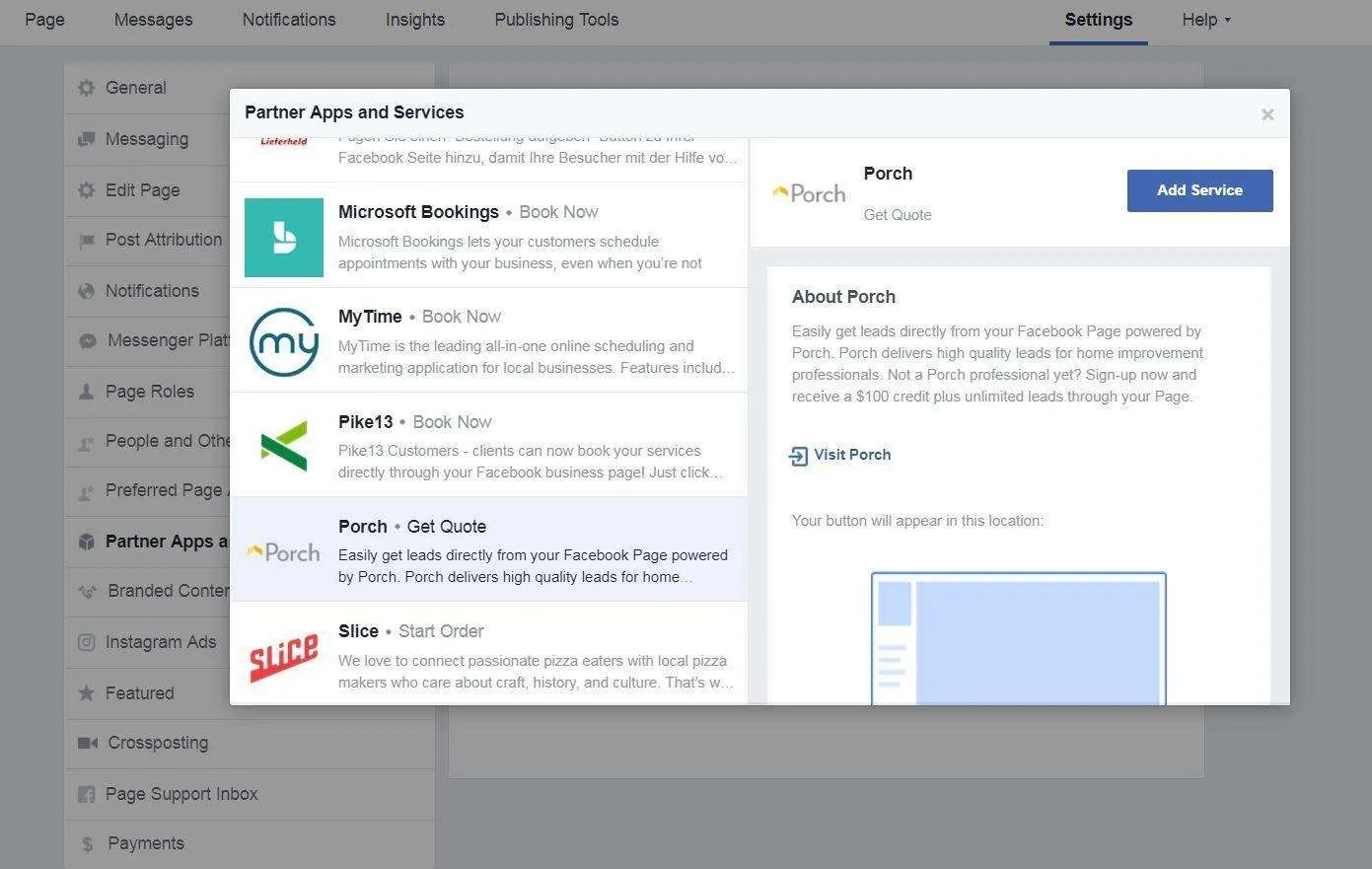Click the Pike13 green logo
Screen dimensions: 1372x869
point(284,447)
